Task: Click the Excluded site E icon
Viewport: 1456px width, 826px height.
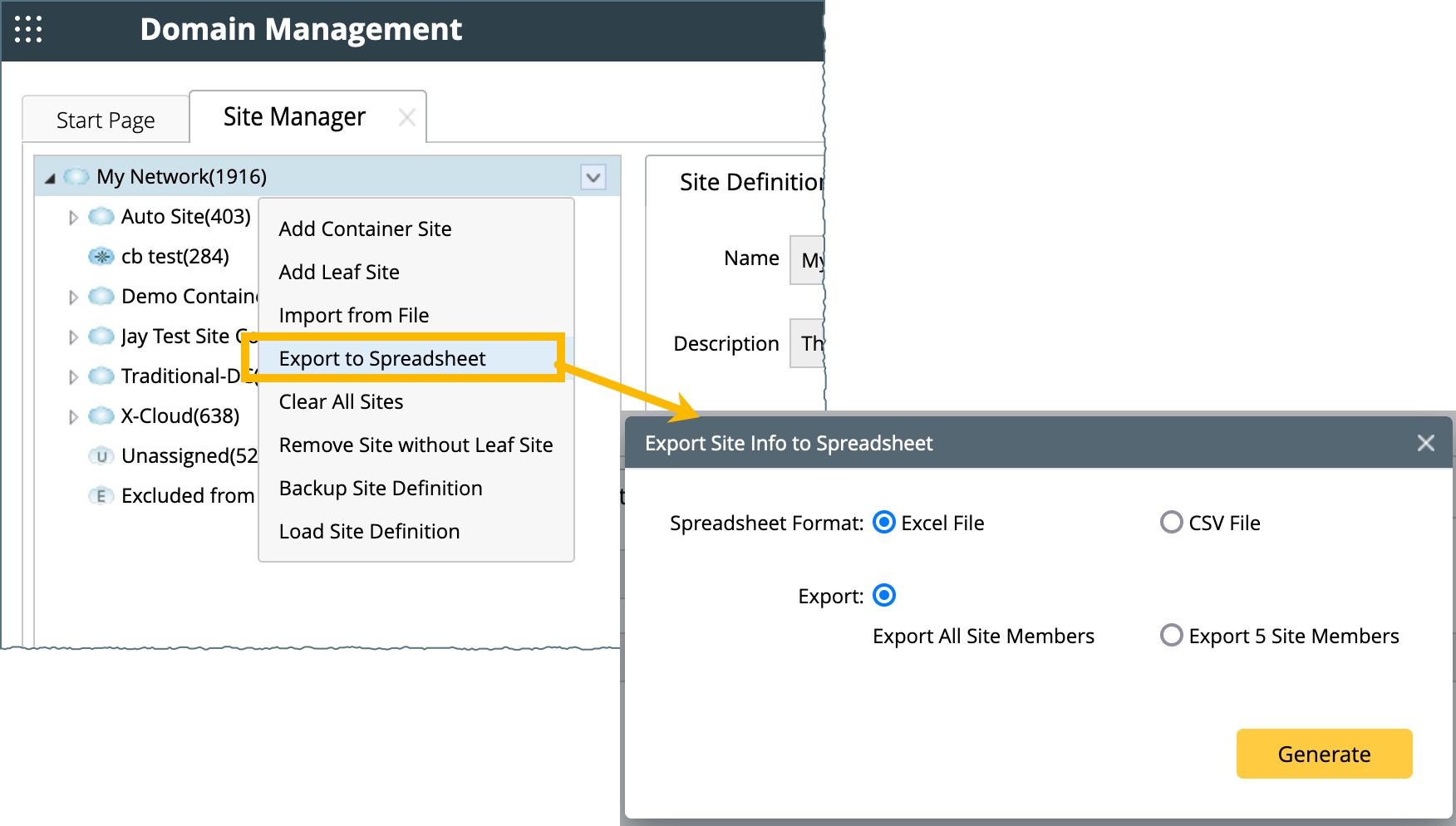Action: pyautogui.click(x=101, y=496)
